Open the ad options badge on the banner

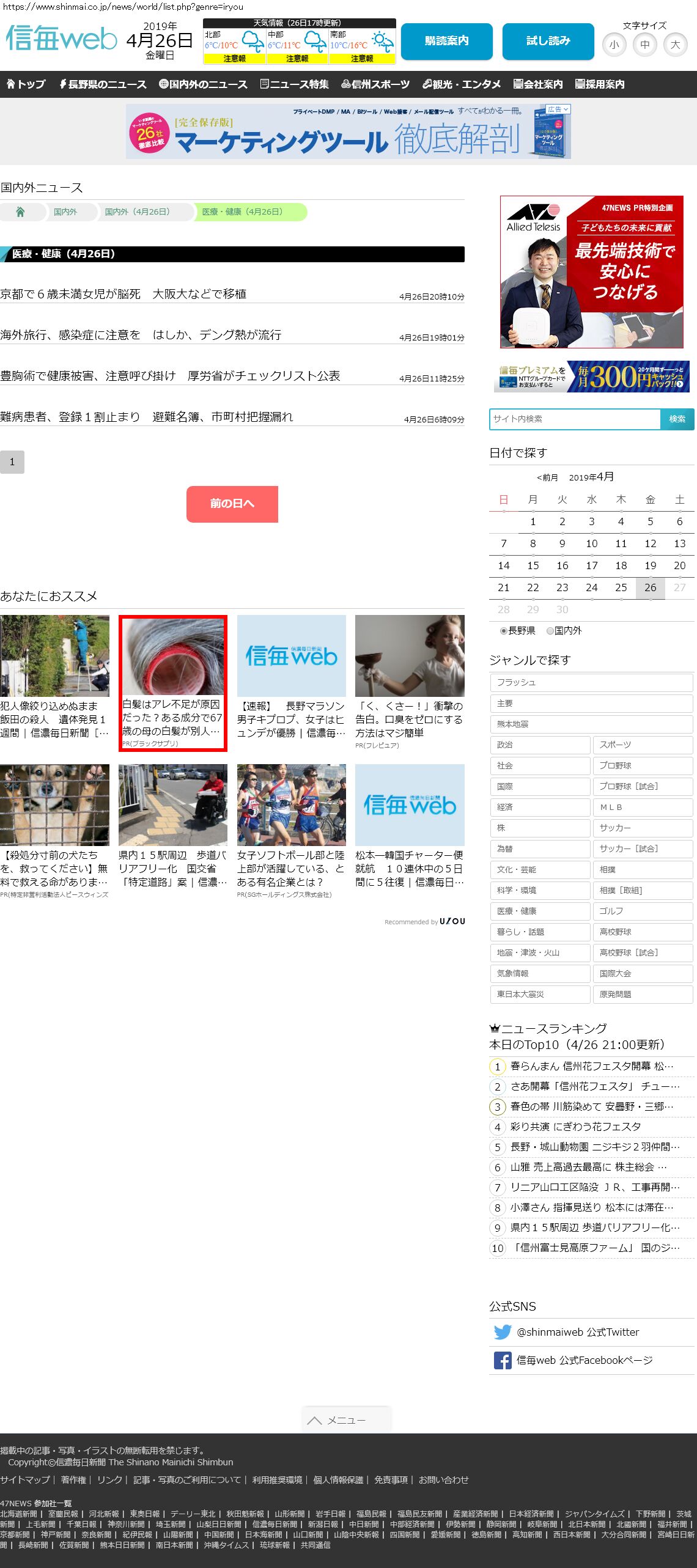tap(558, 109)
